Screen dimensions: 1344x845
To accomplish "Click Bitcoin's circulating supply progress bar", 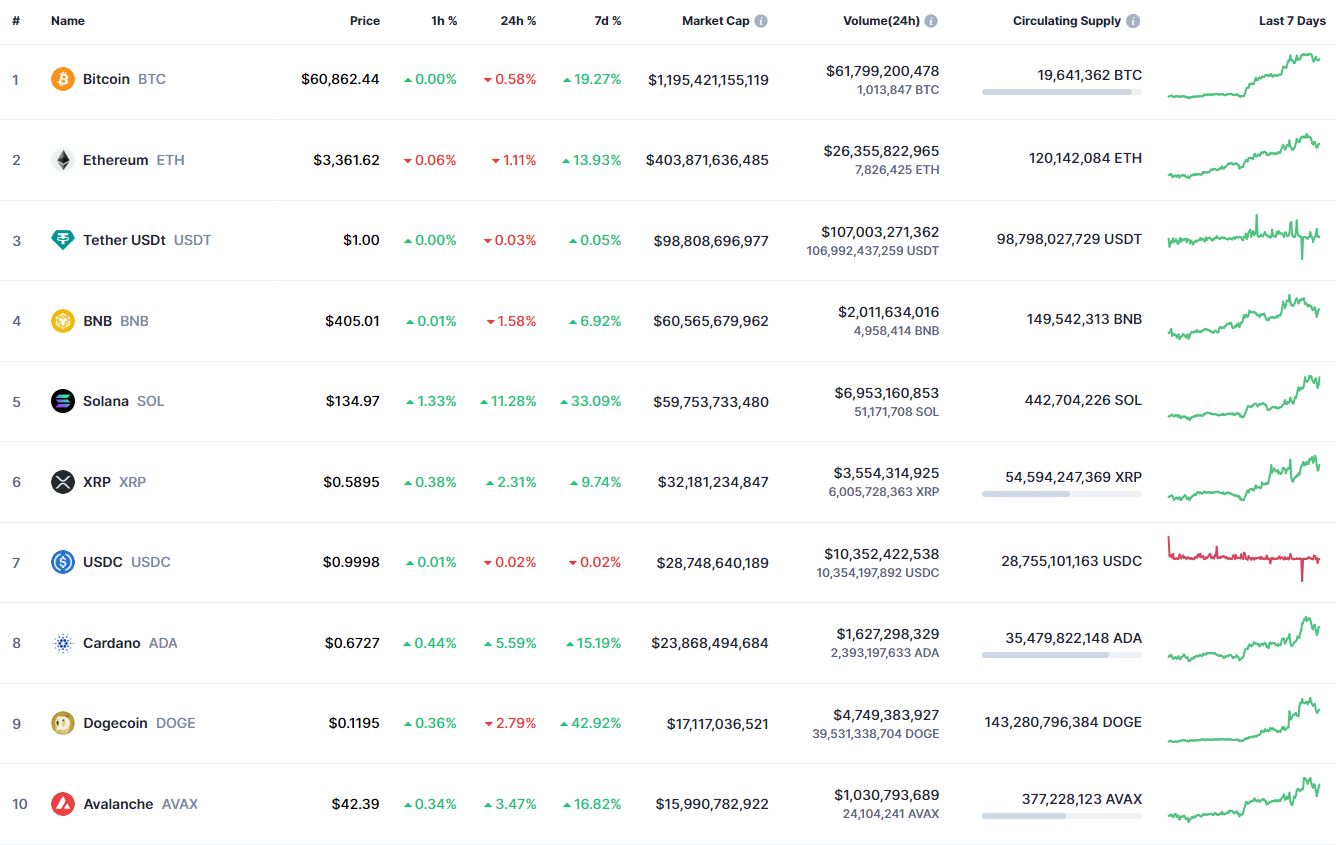I will click(x=1062, y=92).
